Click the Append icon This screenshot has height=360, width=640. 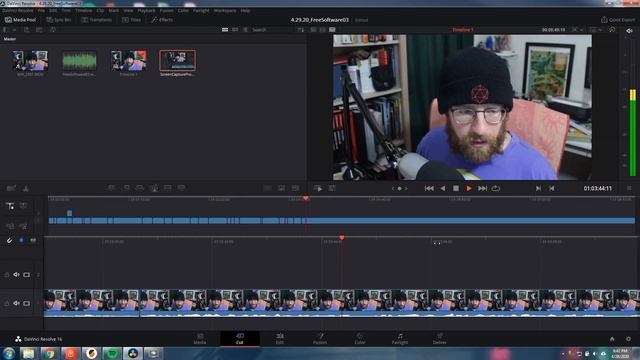[126, 188]
